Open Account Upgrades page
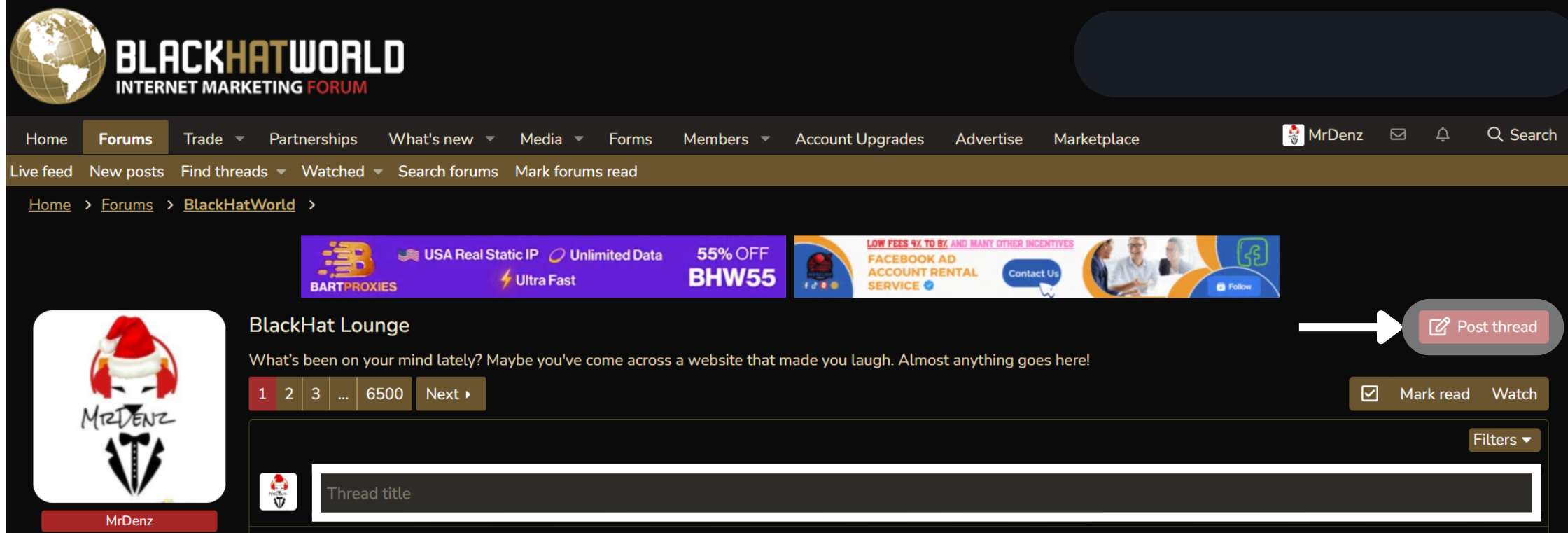Image resolution: width=1568 pixels, height=533 pixels. [860, 139]
